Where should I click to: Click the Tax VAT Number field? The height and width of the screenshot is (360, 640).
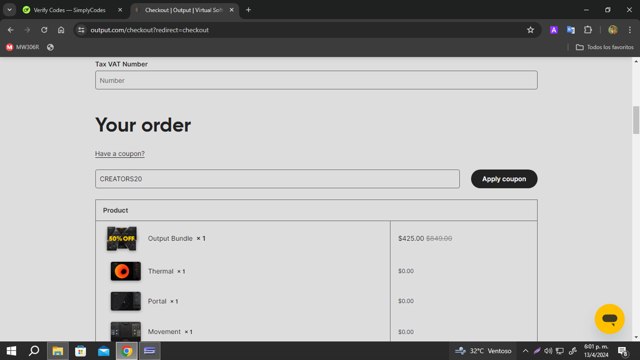316,80
